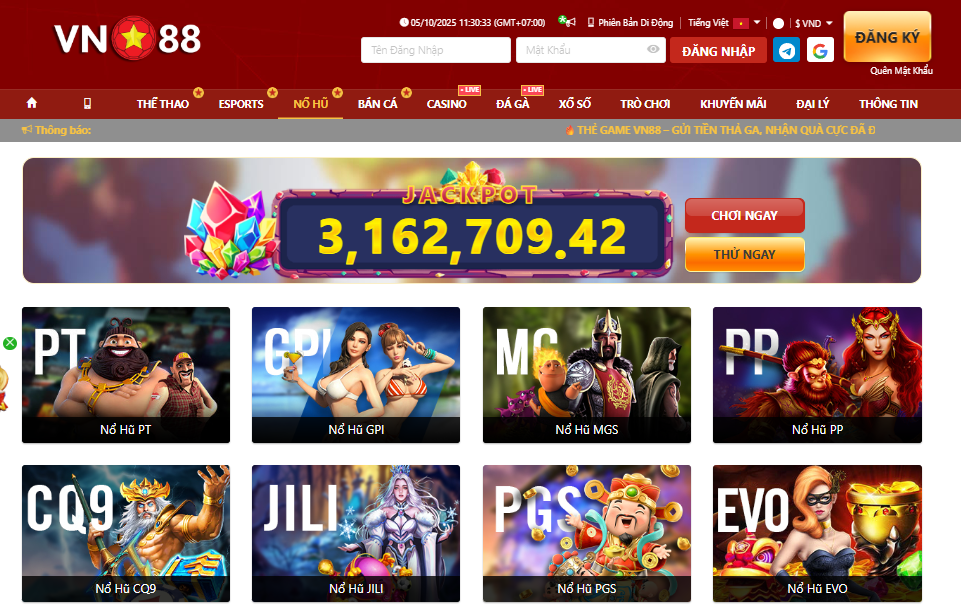Open the $ VND currency dropdown
The height and width of the screenshot is (612, 961).
pyautogui.click(x=814, y=23)
